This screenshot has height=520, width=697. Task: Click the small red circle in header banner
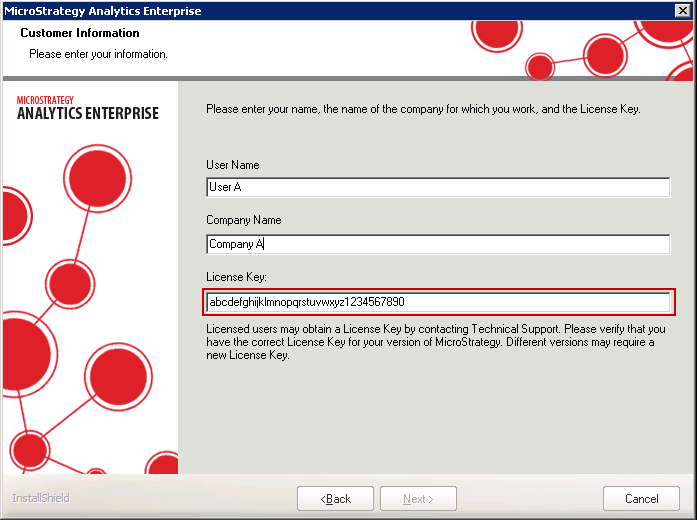tap(540, 67)
